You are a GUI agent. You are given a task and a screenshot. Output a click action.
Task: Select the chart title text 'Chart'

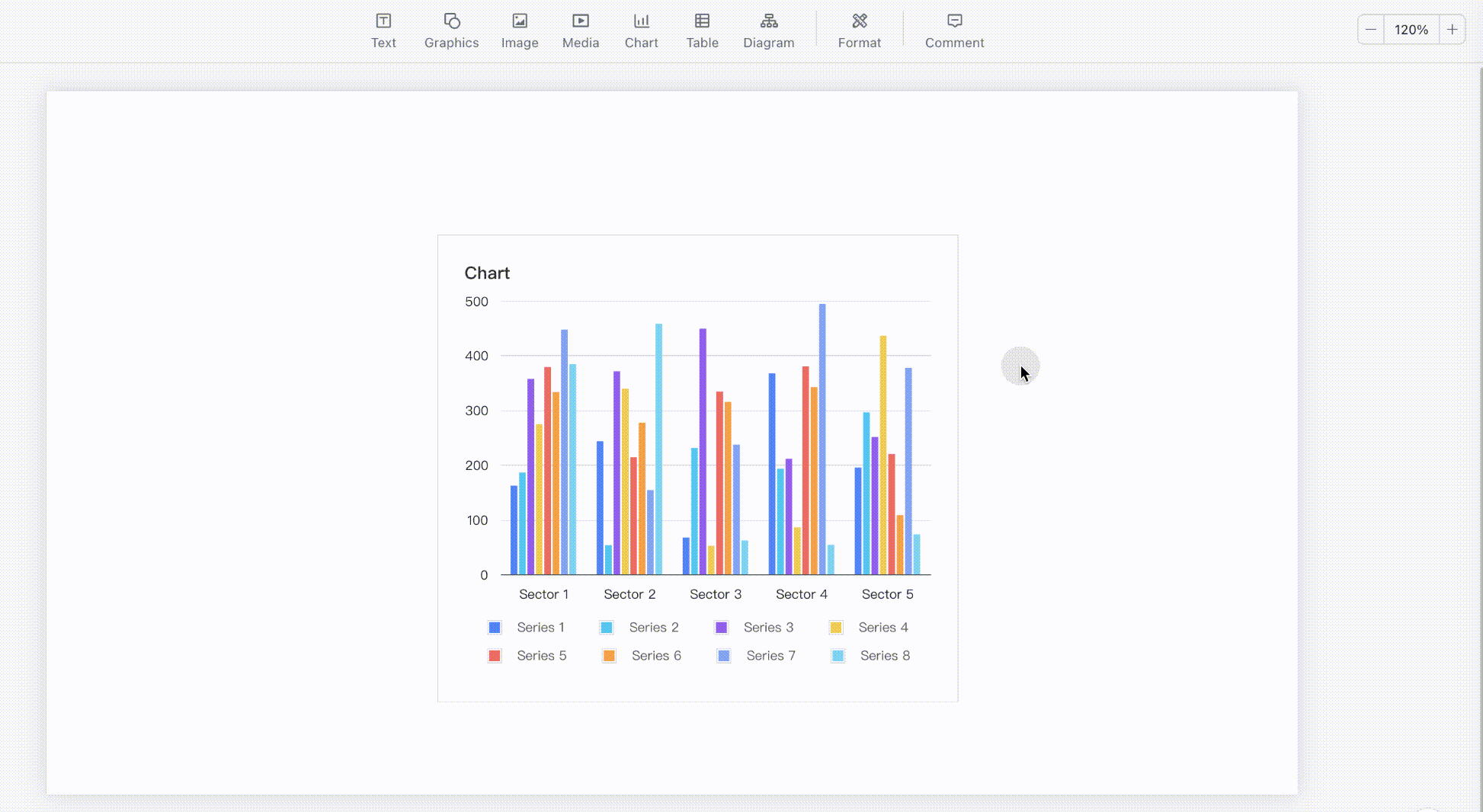pyautogui.click(x=487, y=273)
